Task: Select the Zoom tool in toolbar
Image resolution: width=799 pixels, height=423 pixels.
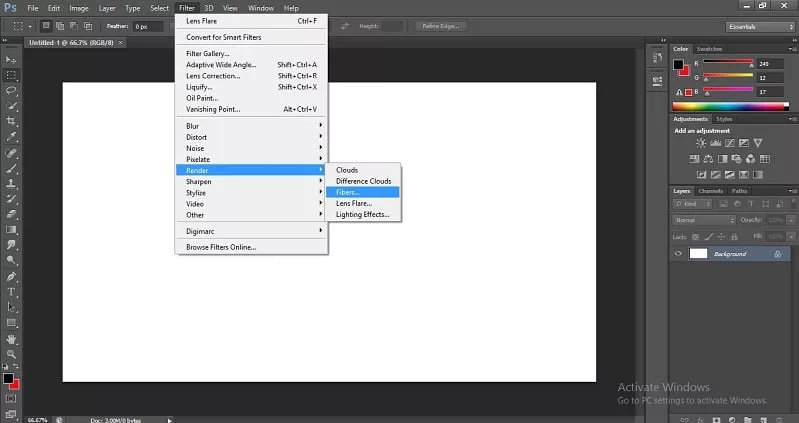Action: 11,354
